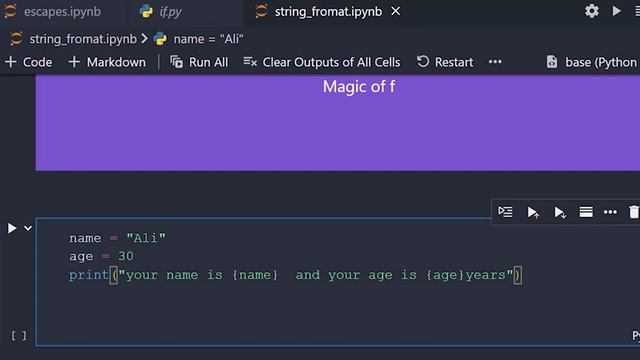Click the empty execution count brackets

tap(19, 336)
